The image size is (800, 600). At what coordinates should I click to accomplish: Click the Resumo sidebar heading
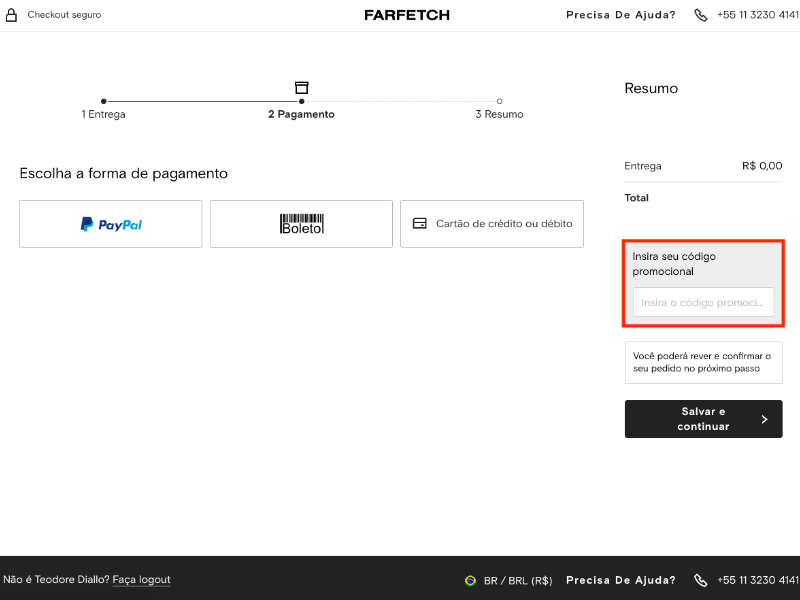651,88
